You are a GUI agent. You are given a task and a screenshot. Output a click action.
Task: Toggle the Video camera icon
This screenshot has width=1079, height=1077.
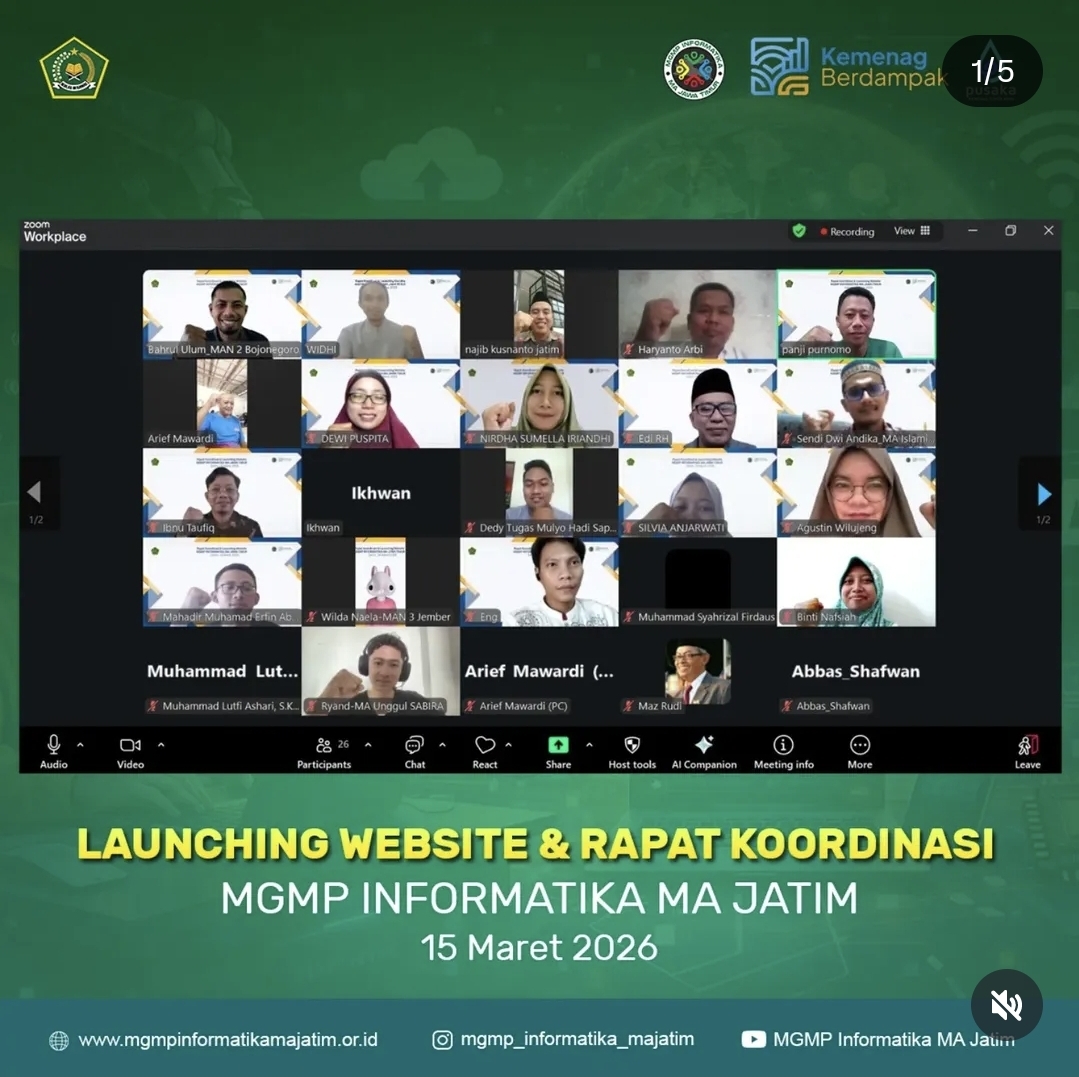pyautogui.click(x=130, y=745)
